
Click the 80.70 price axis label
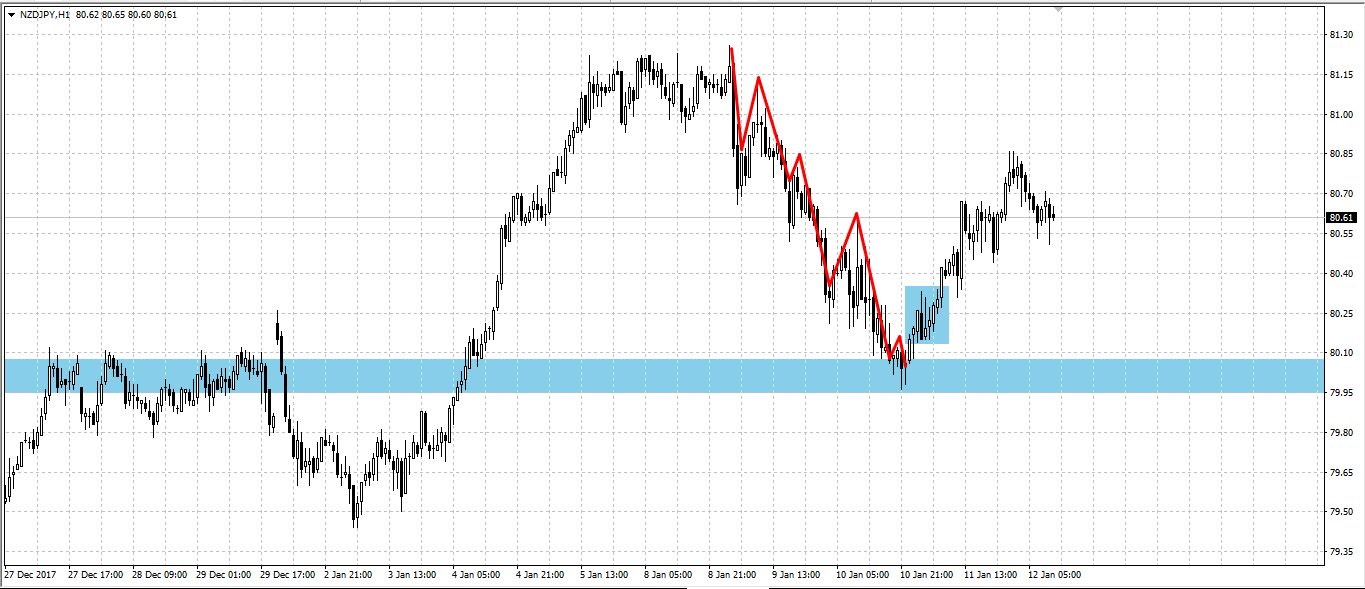pyautogui.click(x=1341, y=194)
